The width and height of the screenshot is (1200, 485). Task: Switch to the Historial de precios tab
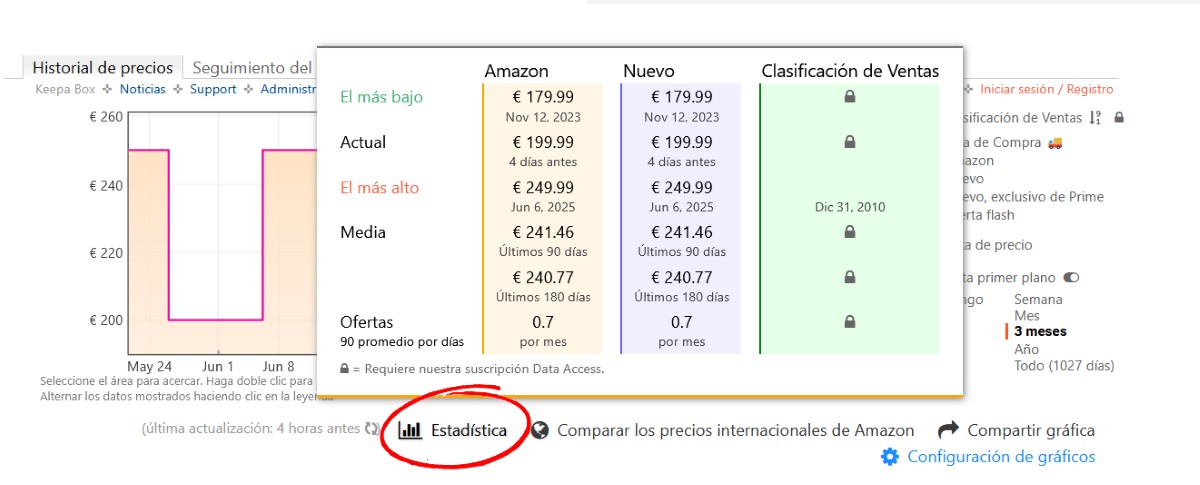click(103, 68)
